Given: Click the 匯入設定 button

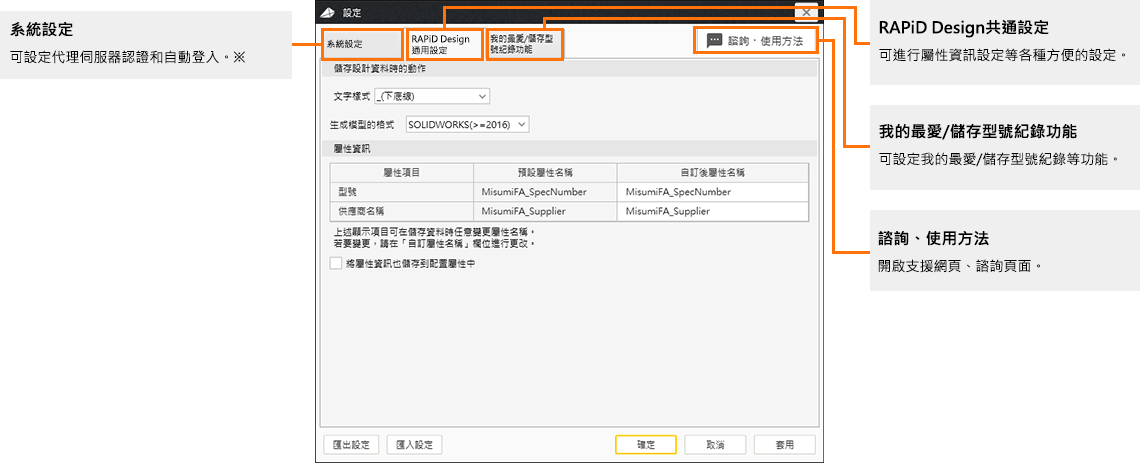Looking at the screenshot, I should pos(414,444).
